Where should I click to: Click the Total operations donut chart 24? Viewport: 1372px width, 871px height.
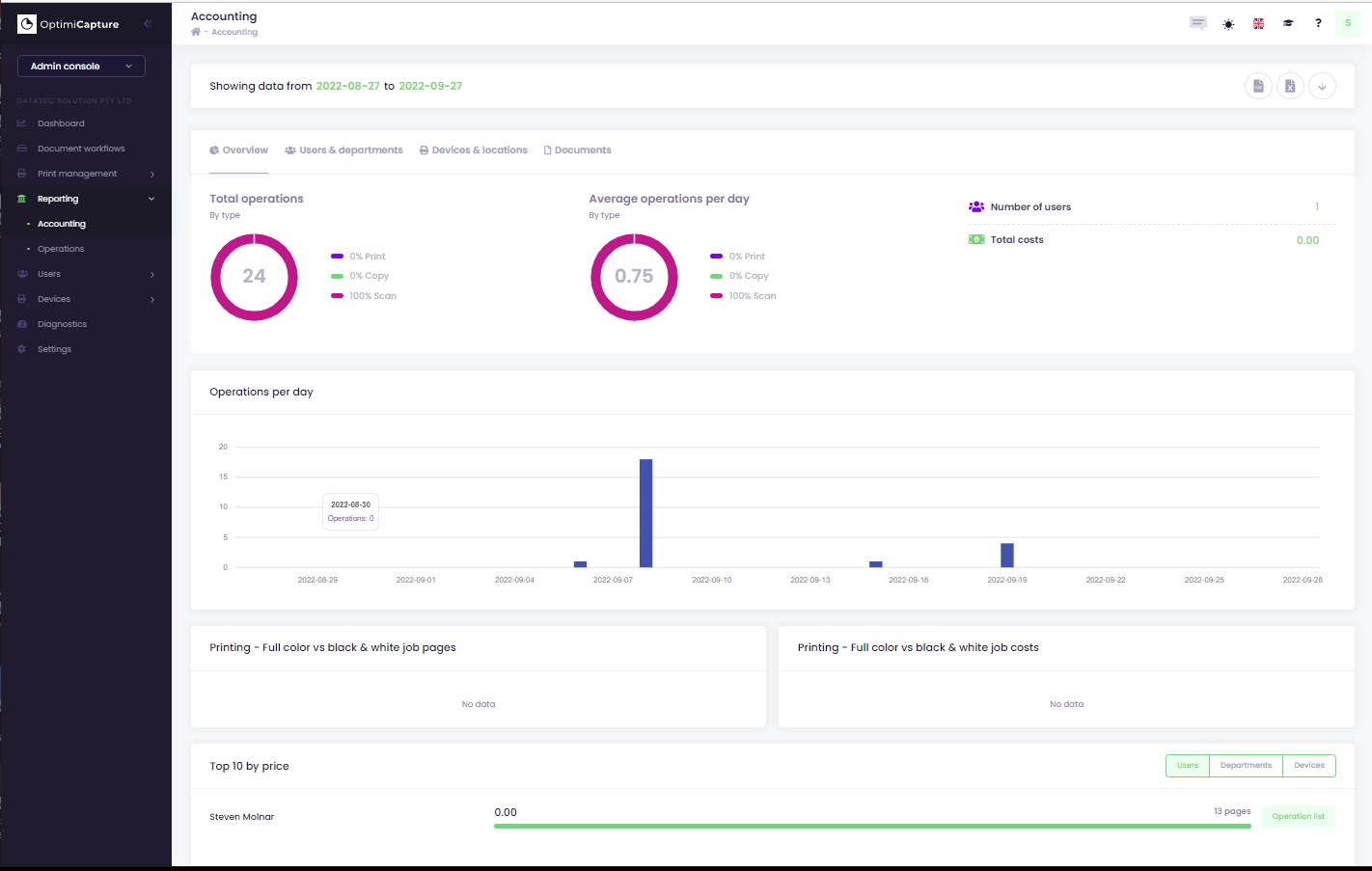tap(254, 277)
